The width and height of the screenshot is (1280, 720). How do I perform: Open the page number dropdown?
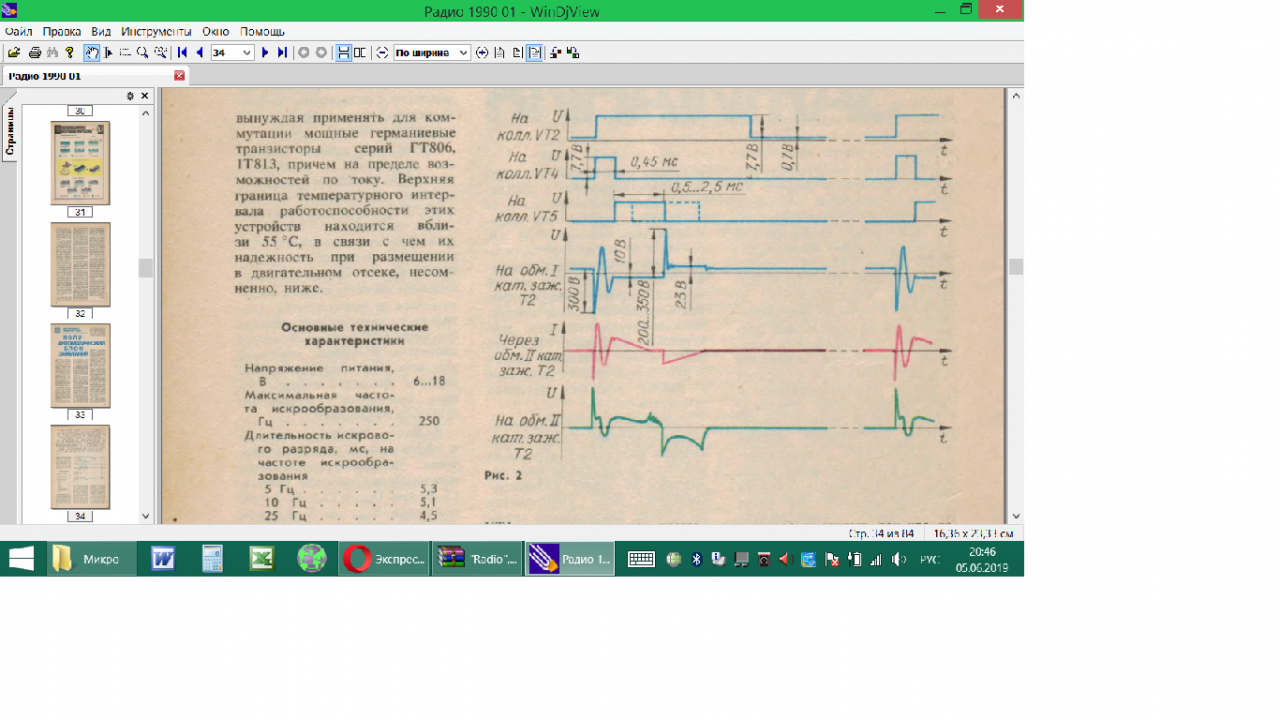point(246,53)
